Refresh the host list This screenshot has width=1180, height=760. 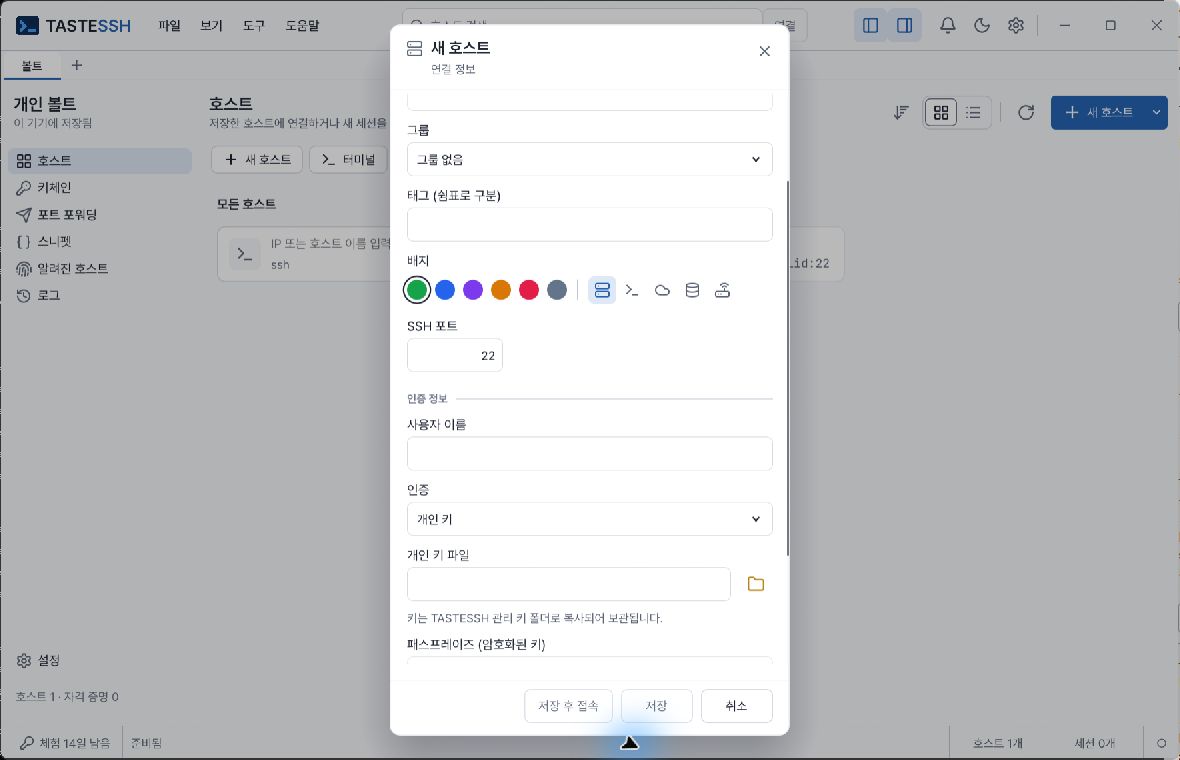(1026, 113)
